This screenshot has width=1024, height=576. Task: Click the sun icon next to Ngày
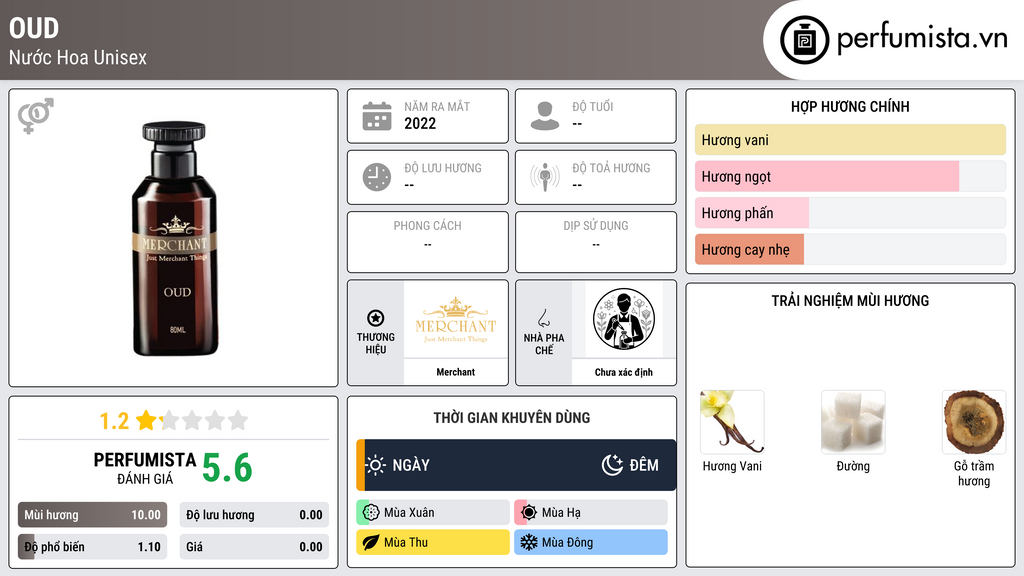tap(376, 465)
